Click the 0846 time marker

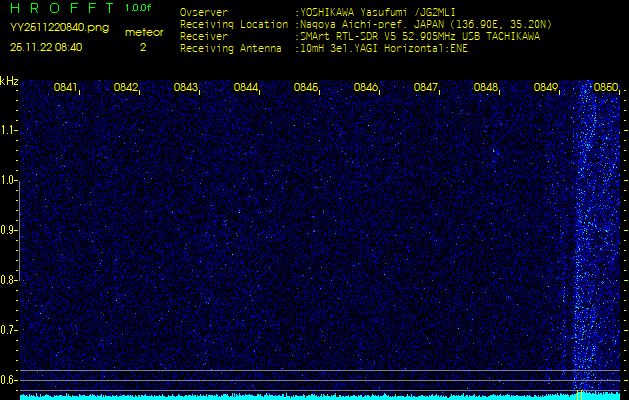[366, 87]
